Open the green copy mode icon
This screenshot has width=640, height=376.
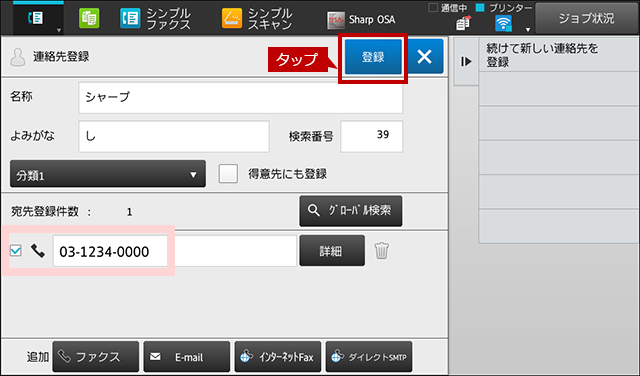89,19
